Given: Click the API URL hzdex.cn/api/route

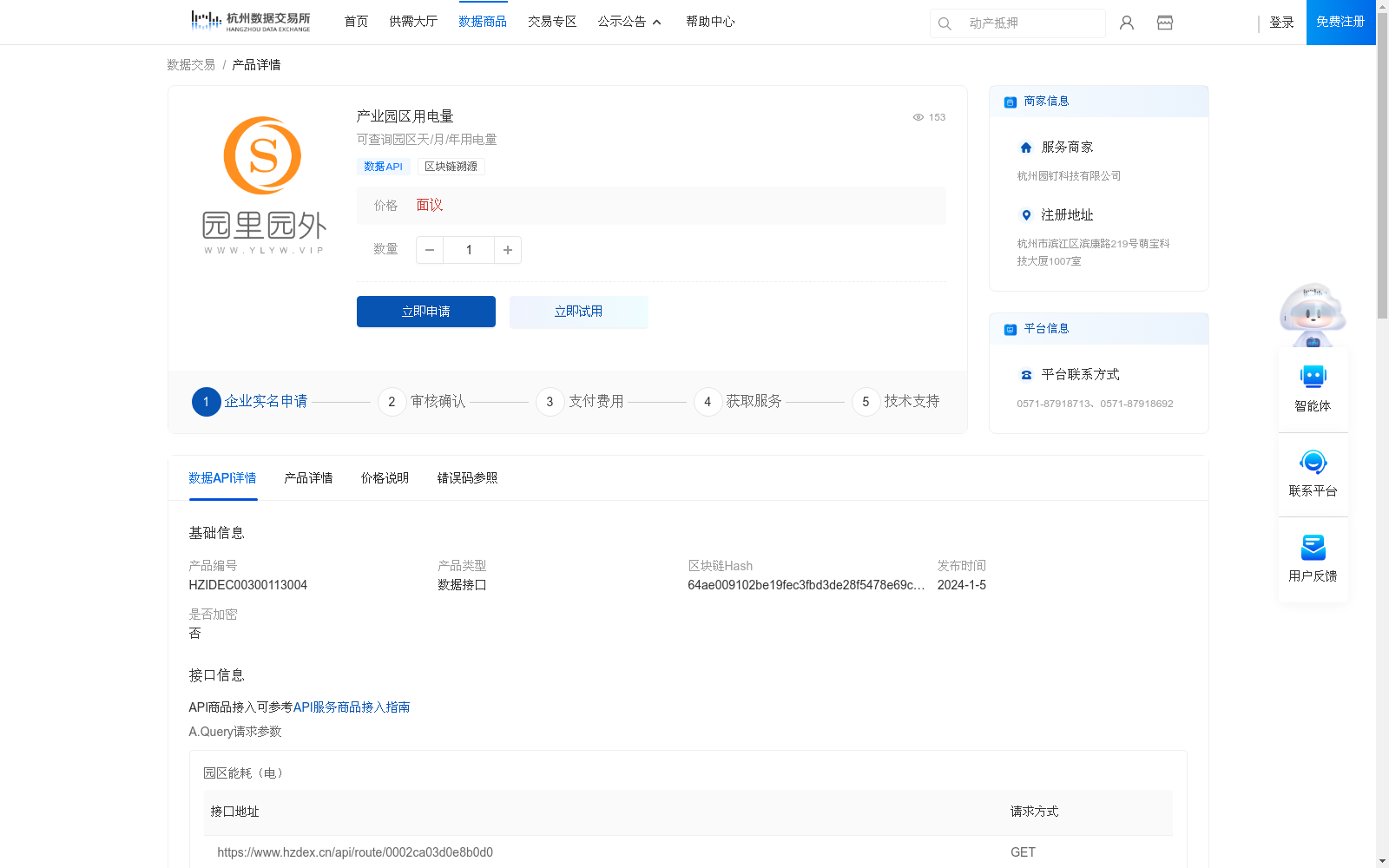Looking at the screenshot, I should 355,852.
